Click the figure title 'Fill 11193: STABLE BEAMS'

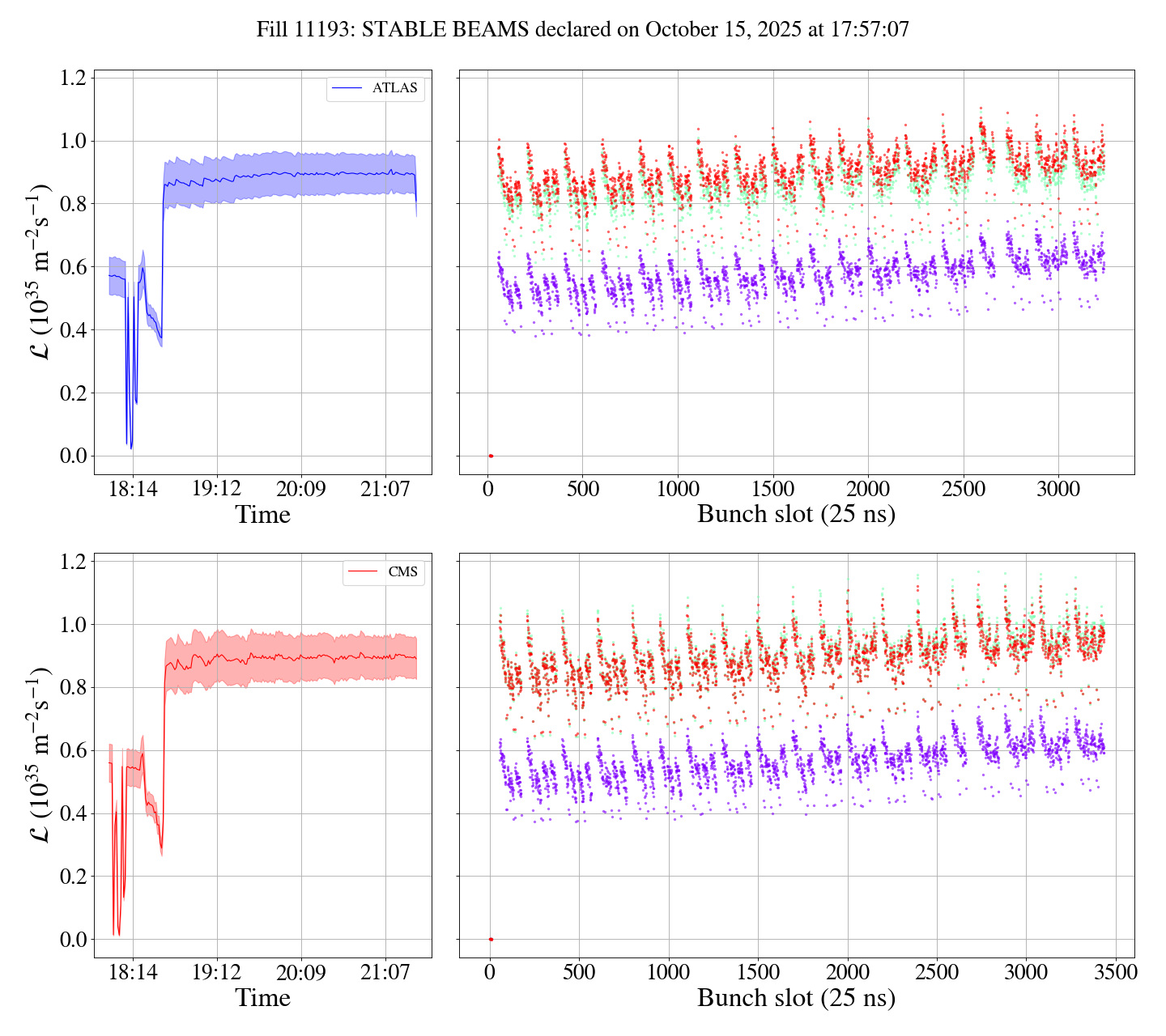(x=582, y=30)
